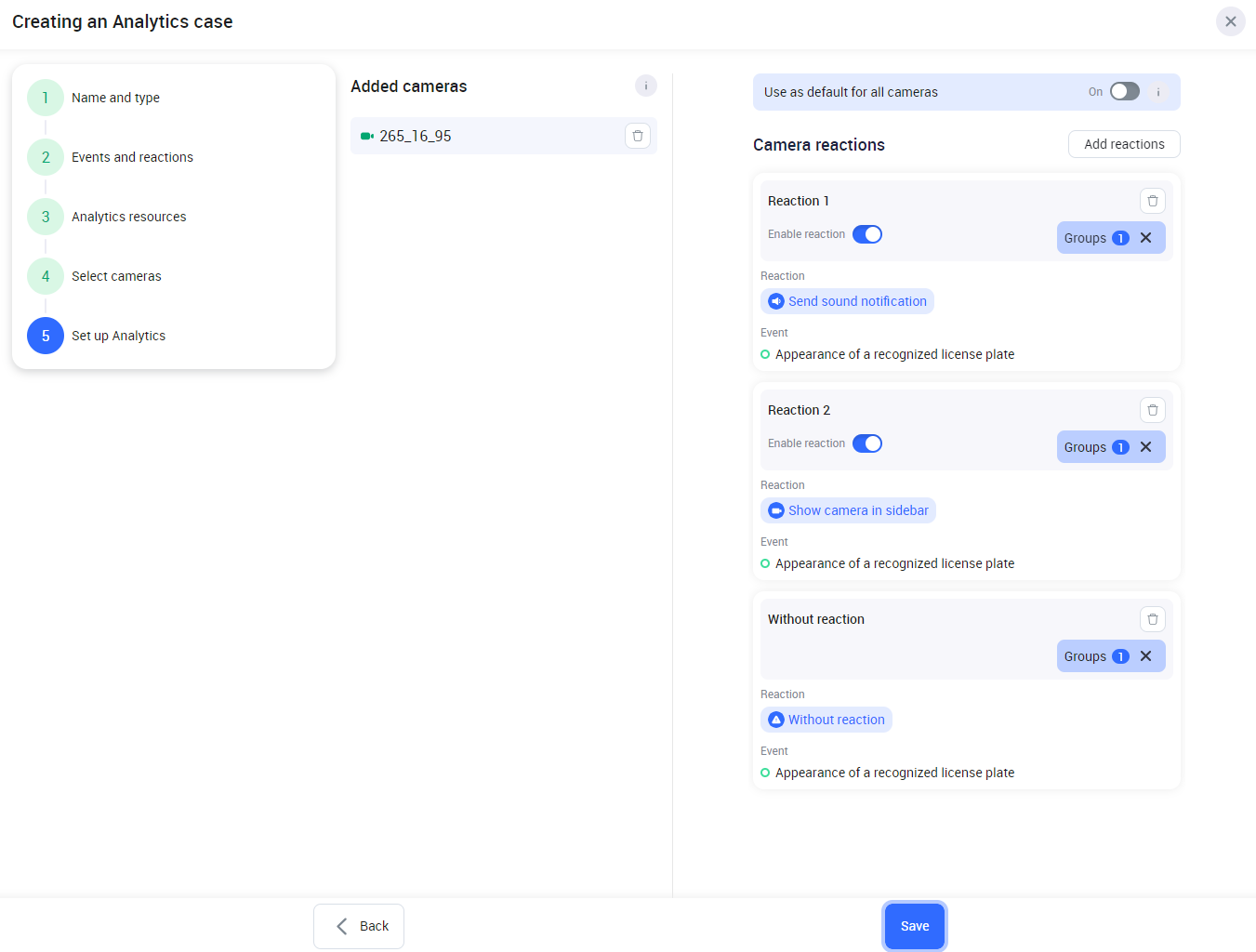Remove Groups from Reaction 1 with X

[1146, 238]
